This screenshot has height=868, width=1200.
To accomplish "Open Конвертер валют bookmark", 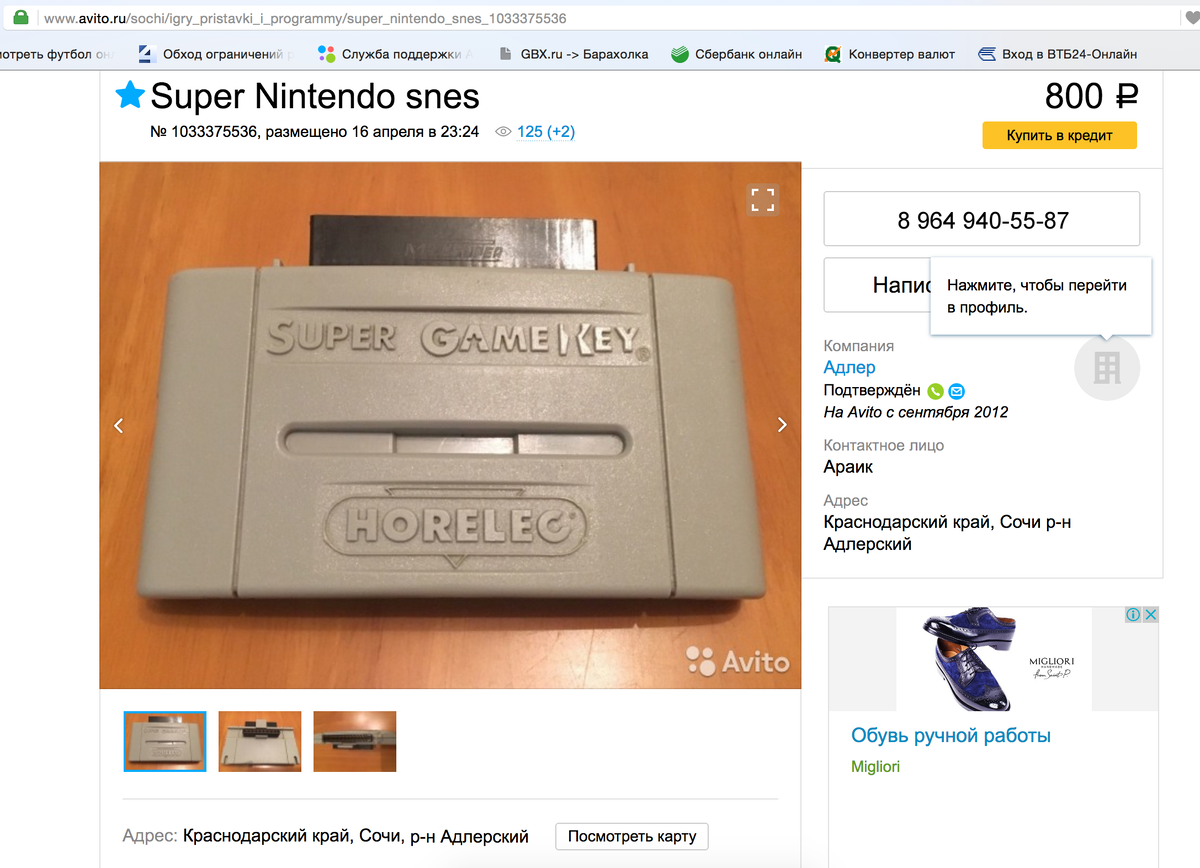I will pyautogui.click(x=889, y=54).
